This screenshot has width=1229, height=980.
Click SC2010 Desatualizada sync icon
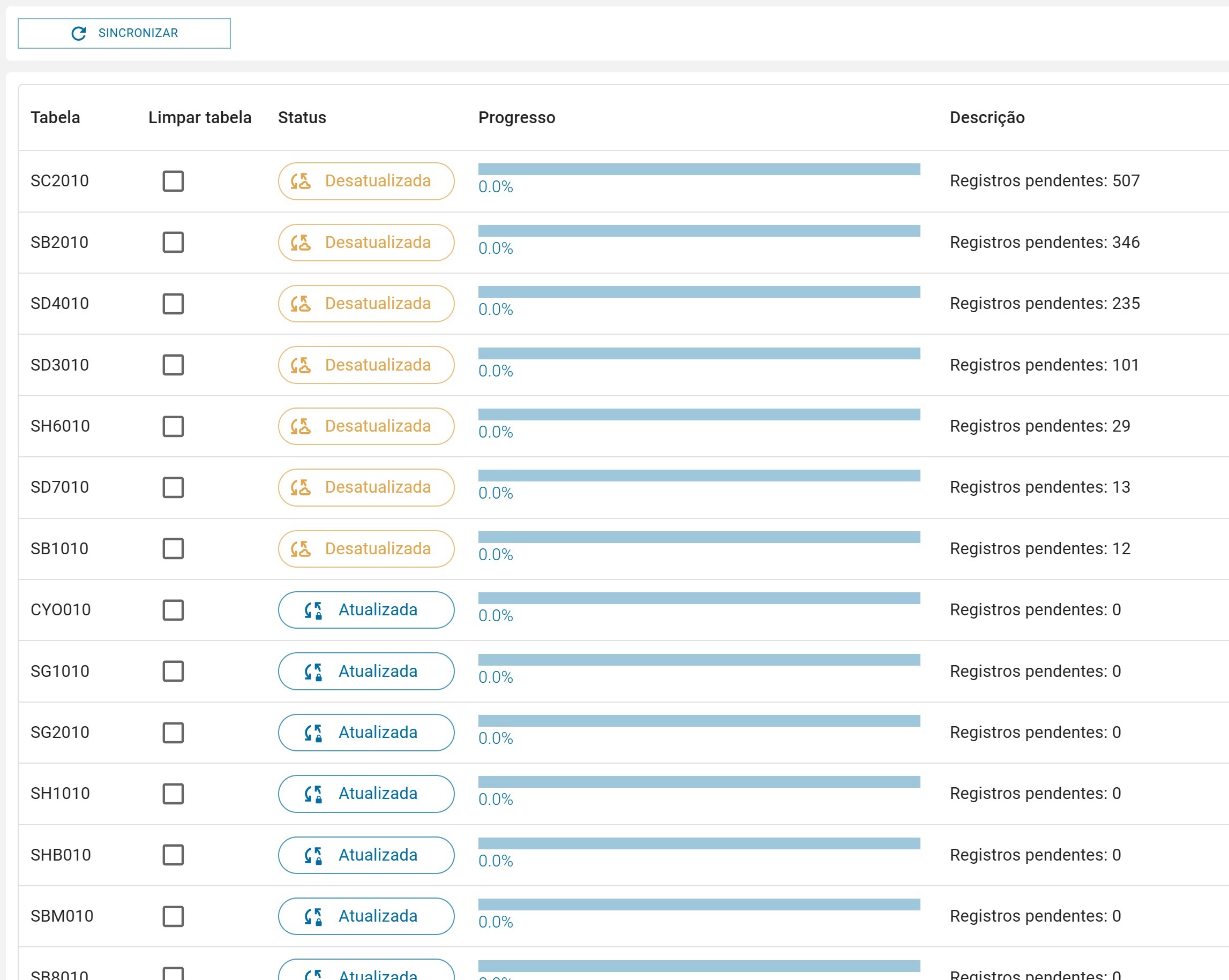click(x=301, y=181)
